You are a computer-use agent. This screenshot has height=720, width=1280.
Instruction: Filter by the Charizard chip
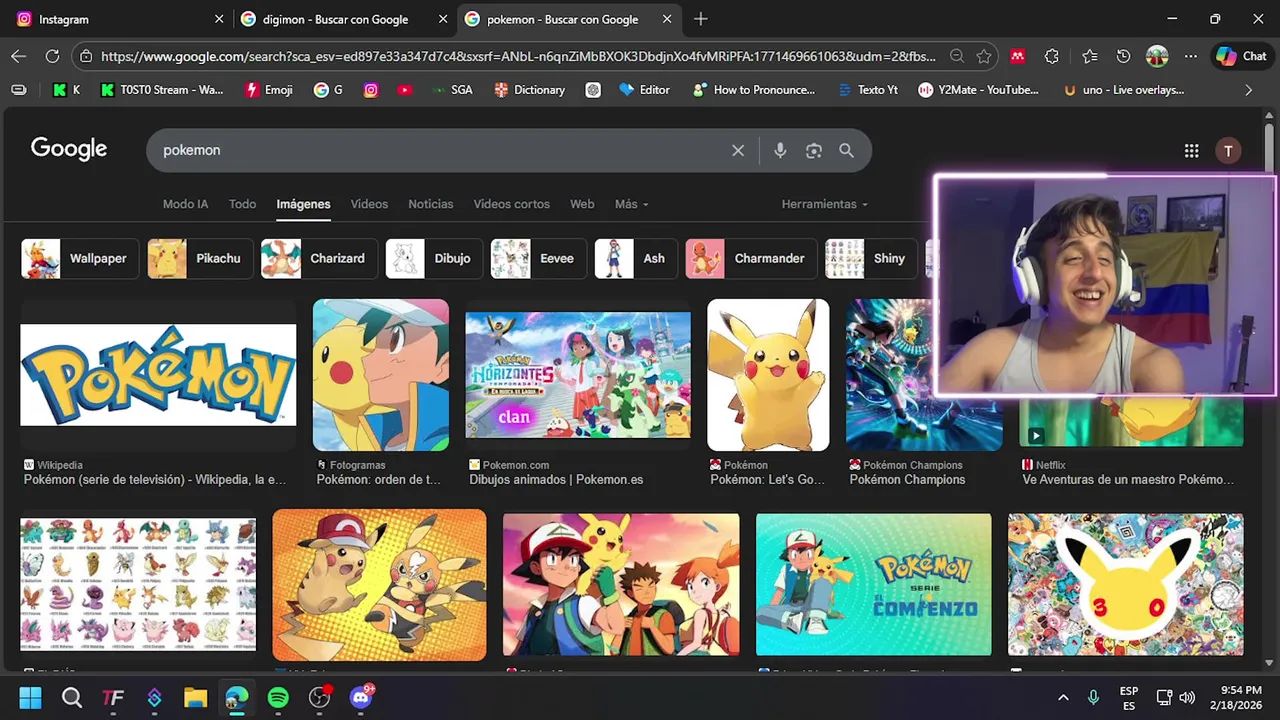pyautogui.click(x=319, y=258)
